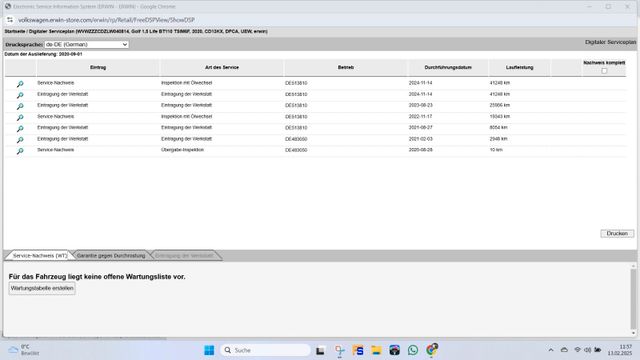Open File Explorer in taskbar

click(x=376, y=350)
